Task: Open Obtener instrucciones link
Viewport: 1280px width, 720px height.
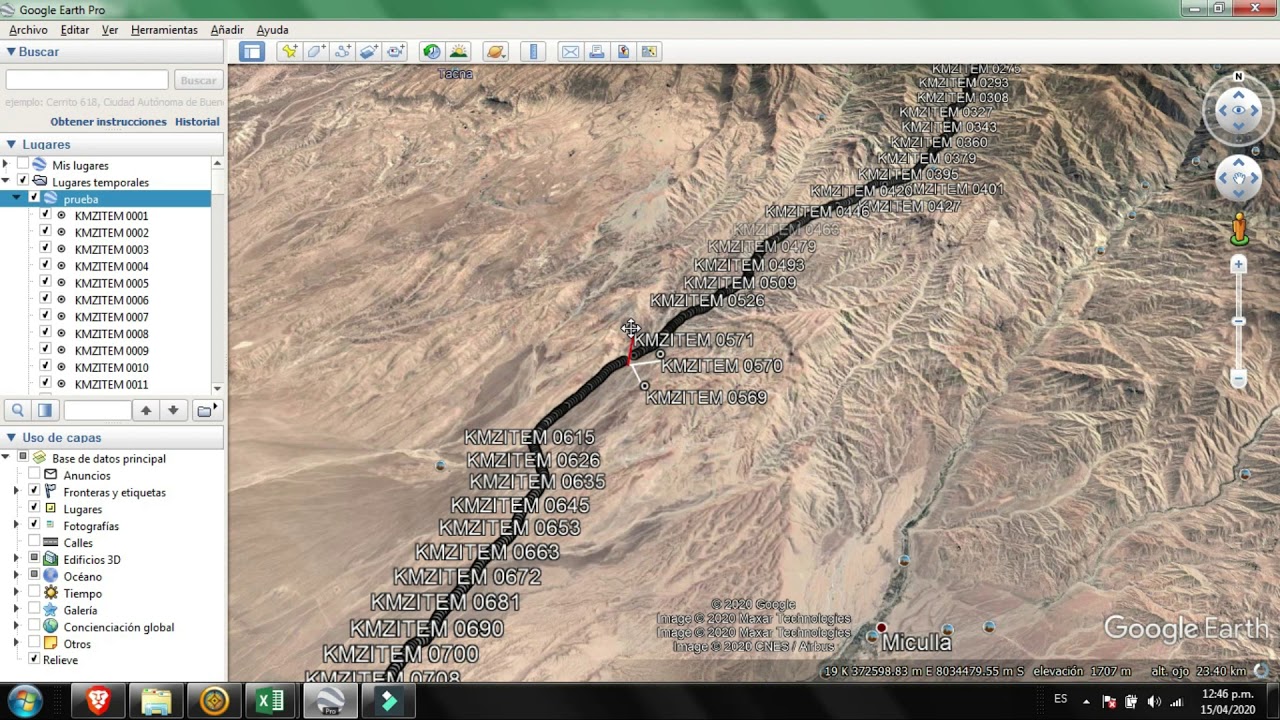Action: [108, 121]
